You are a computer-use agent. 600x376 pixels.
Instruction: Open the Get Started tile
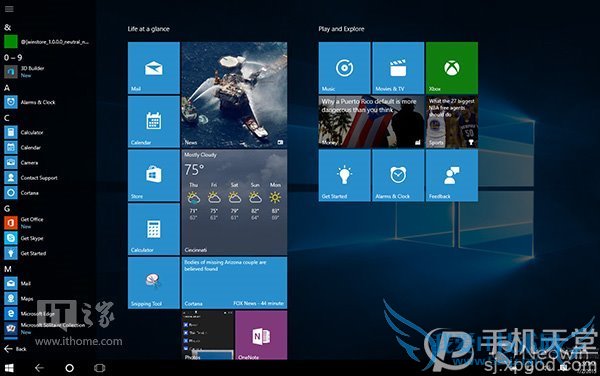point(344,176)
